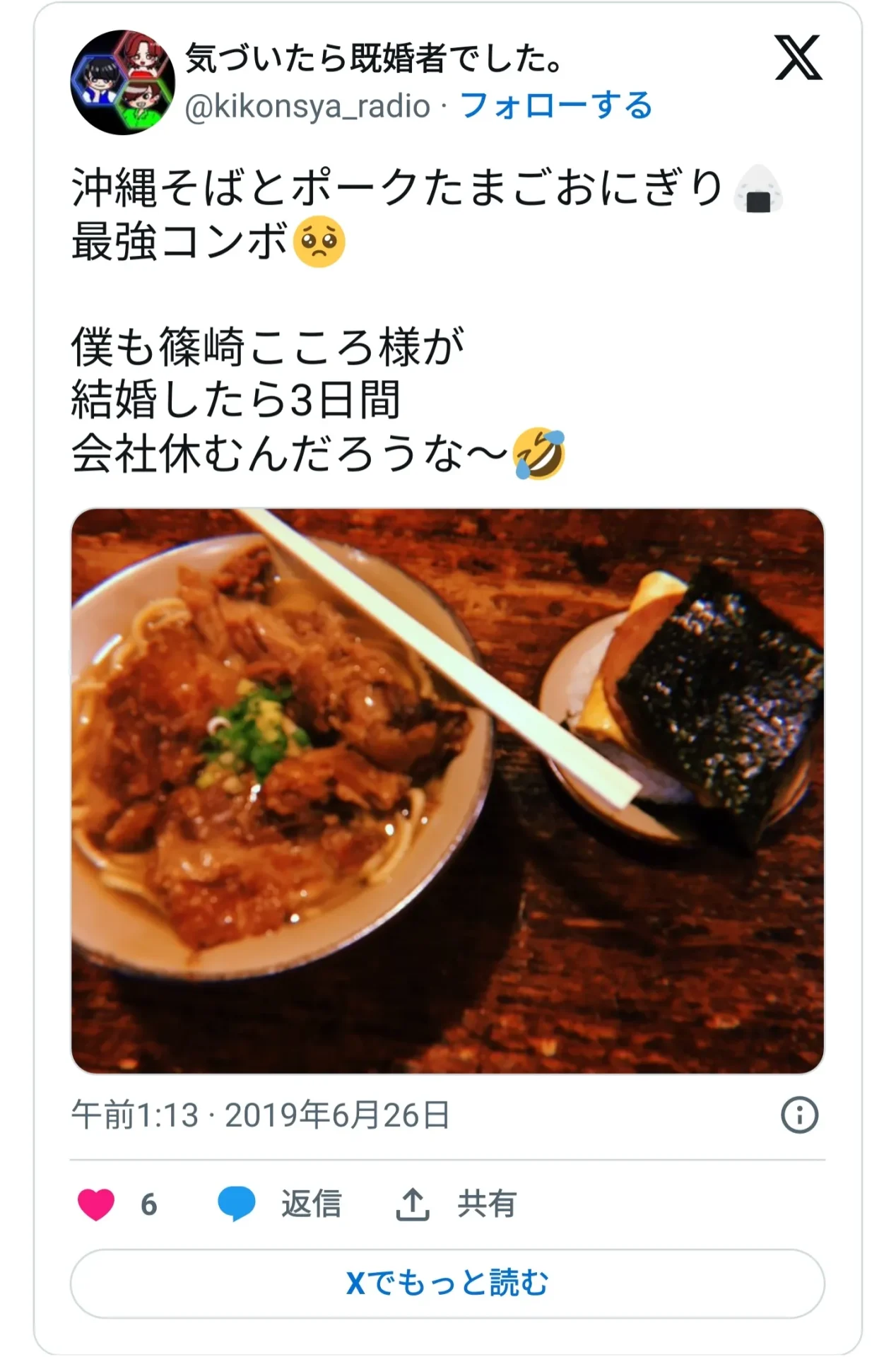
Task: Click the Xでもっと読む button
Action: (x=447, y=1283)
